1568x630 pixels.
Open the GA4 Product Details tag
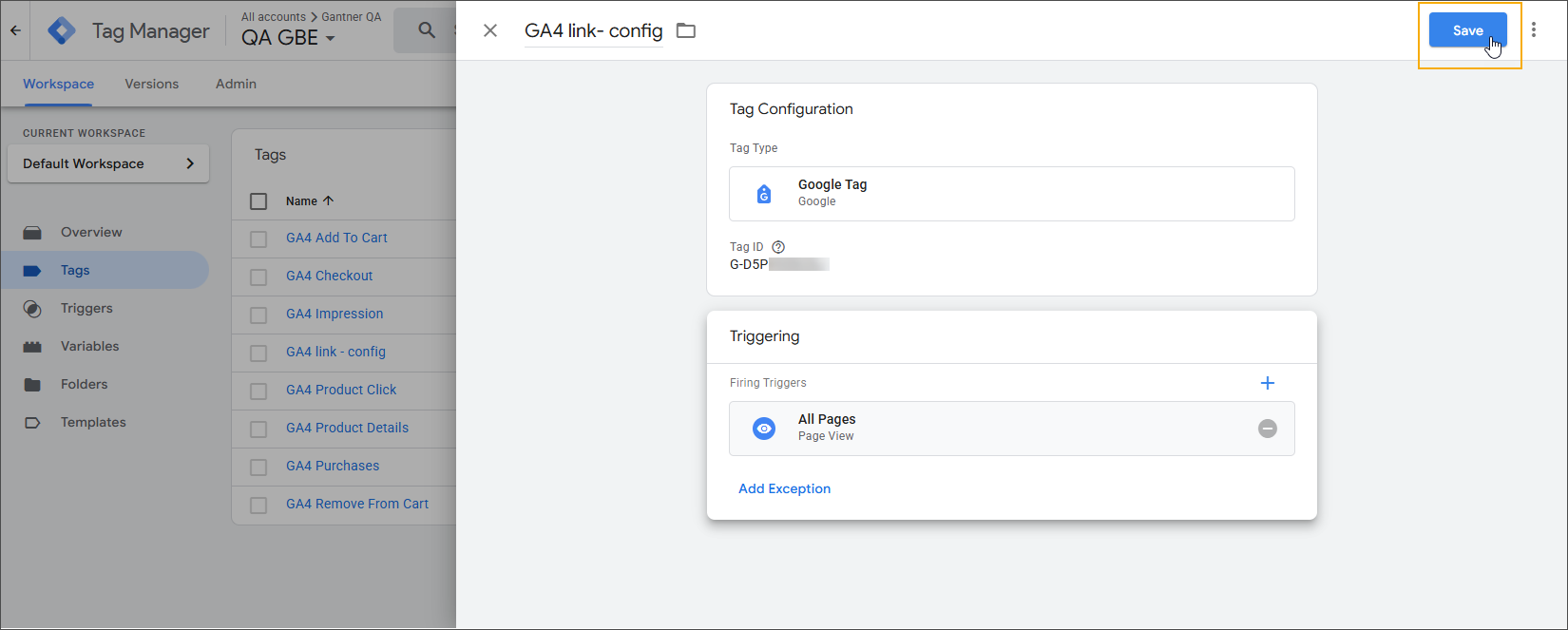coord(347,428)
